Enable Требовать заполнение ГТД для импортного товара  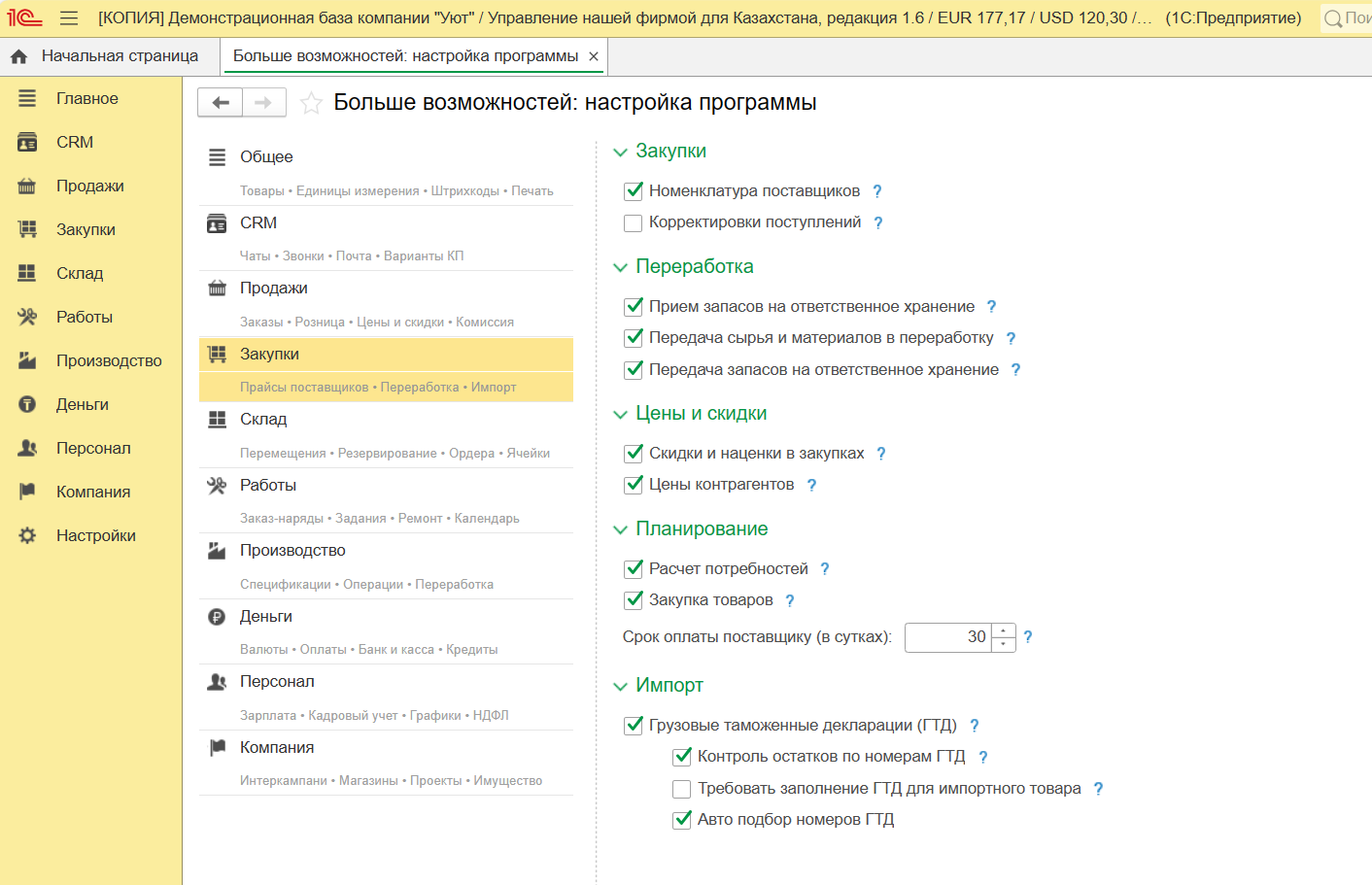click(682, 789)
